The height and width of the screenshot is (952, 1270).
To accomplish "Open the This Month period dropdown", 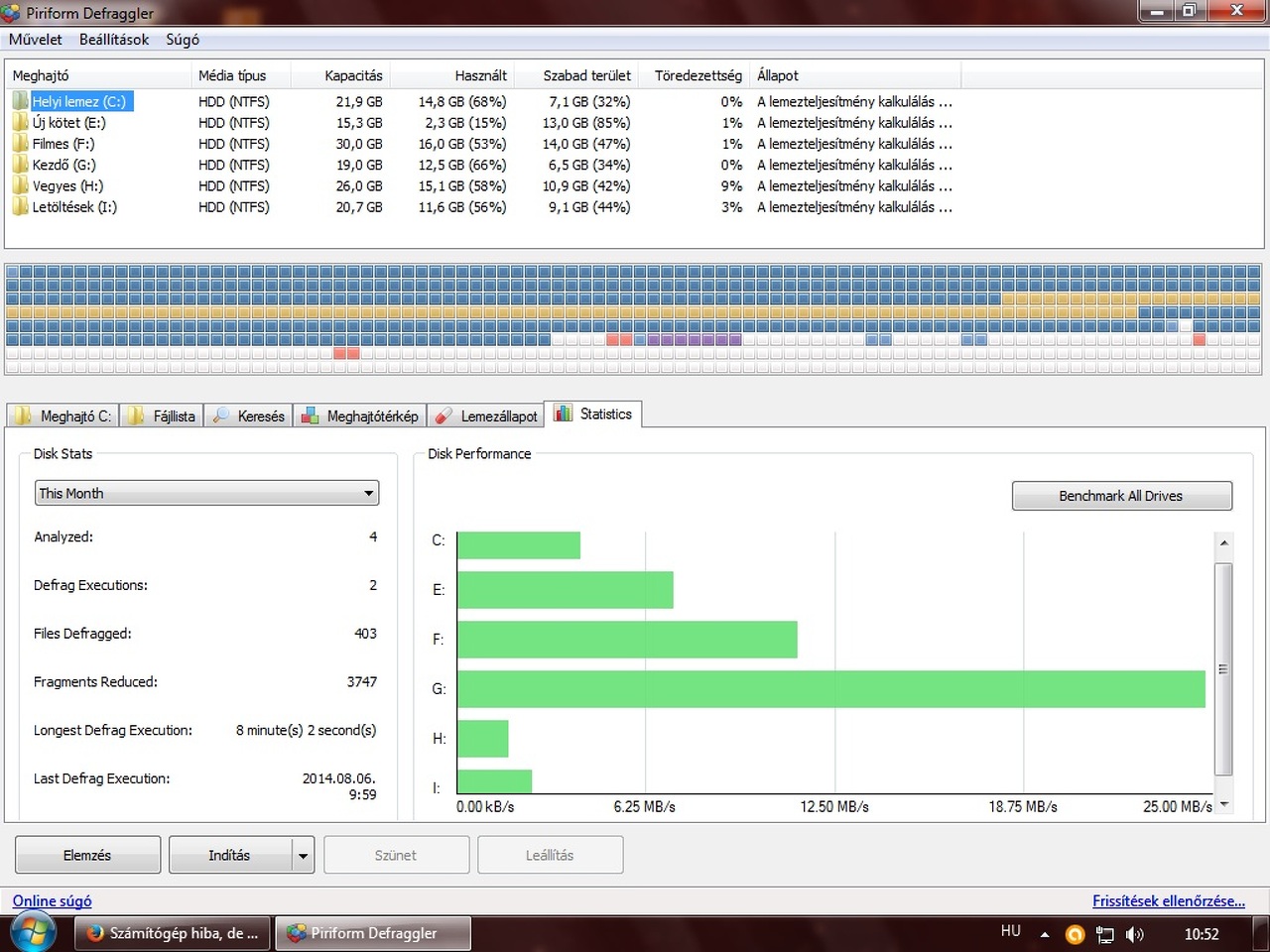I will tap(206, 493).
